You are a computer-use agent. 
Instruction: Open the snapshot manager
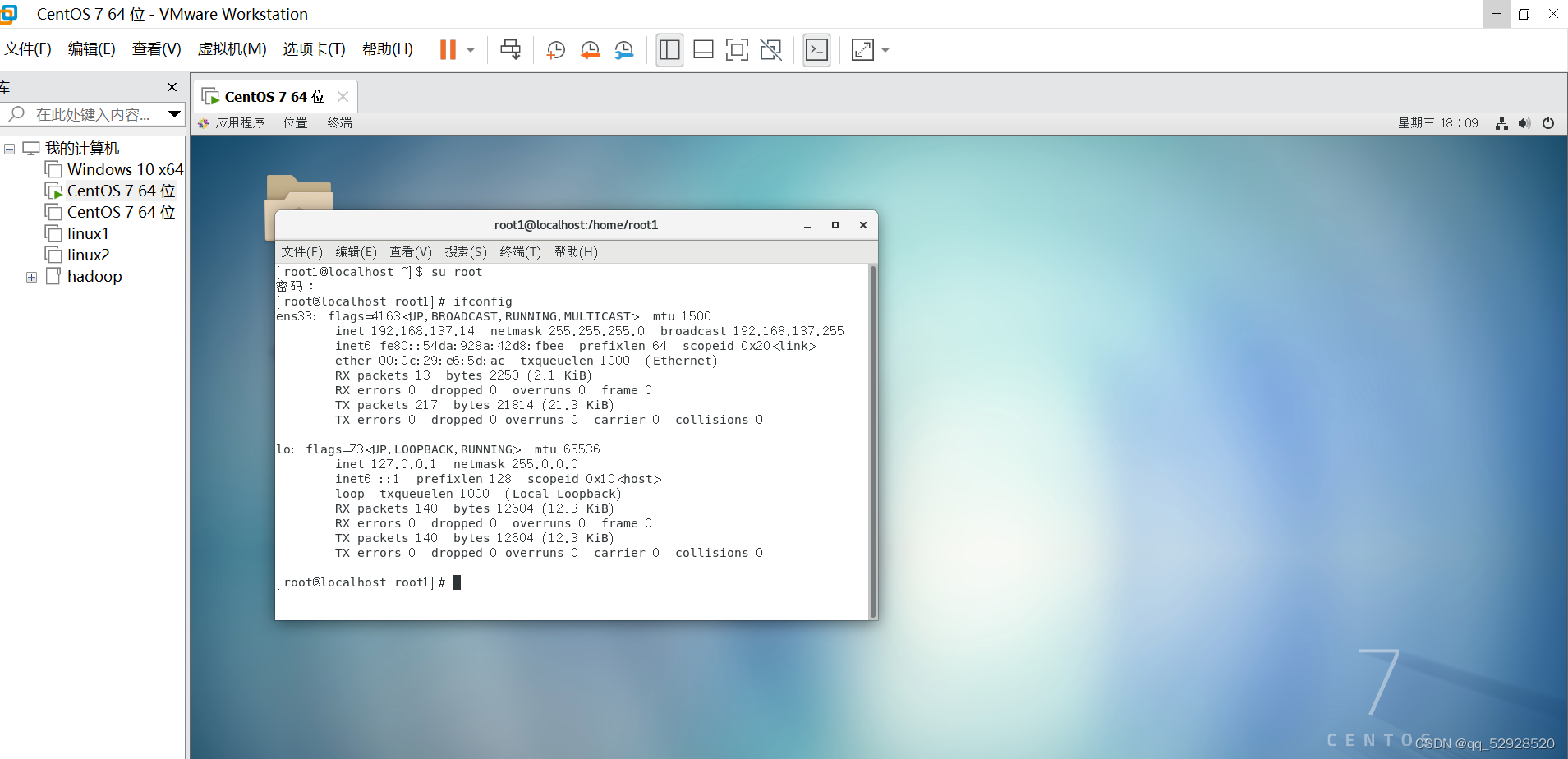click(x=624, y=50)
